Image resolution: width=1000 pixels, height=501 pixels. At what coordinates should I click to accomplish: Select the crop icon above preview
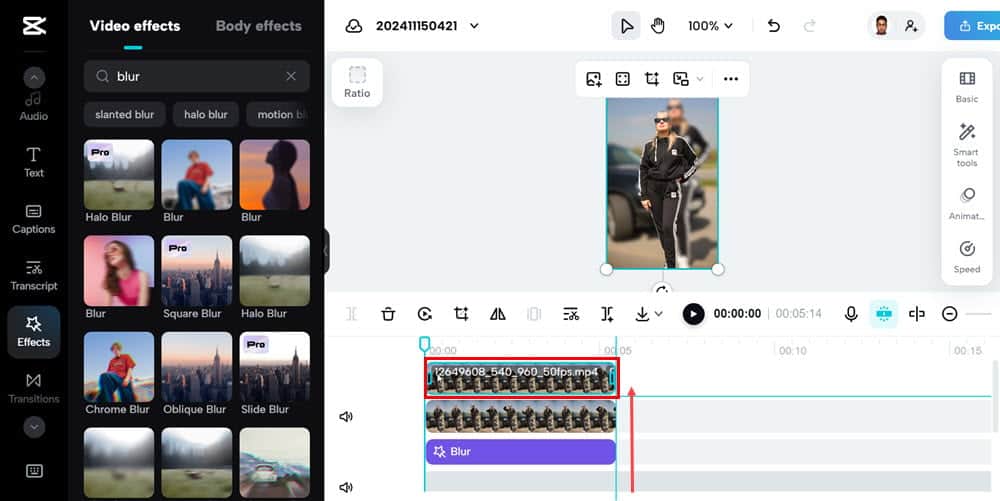(x=652, y=79)
